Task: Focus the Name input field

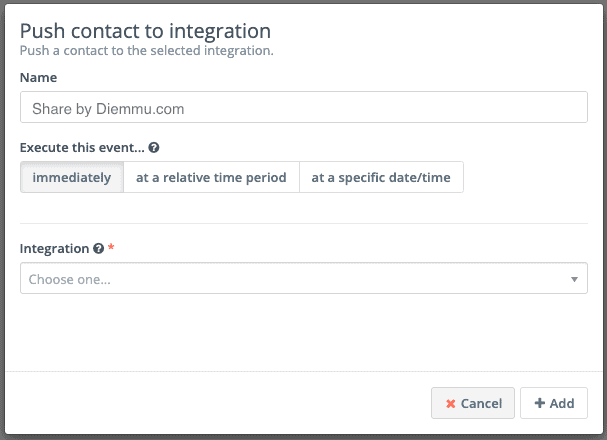Action: click(x=303, y=108)
